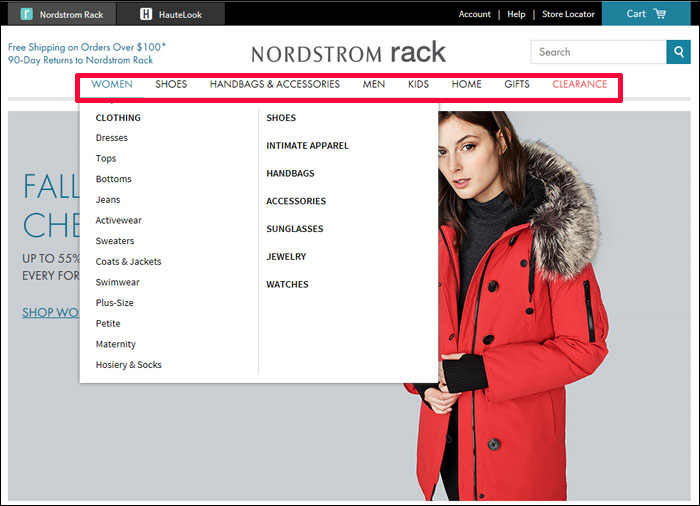Screen dimensions: 700x506
Task: Click the CLOTHING heading in the dropdown
Action: click(118, 118)
